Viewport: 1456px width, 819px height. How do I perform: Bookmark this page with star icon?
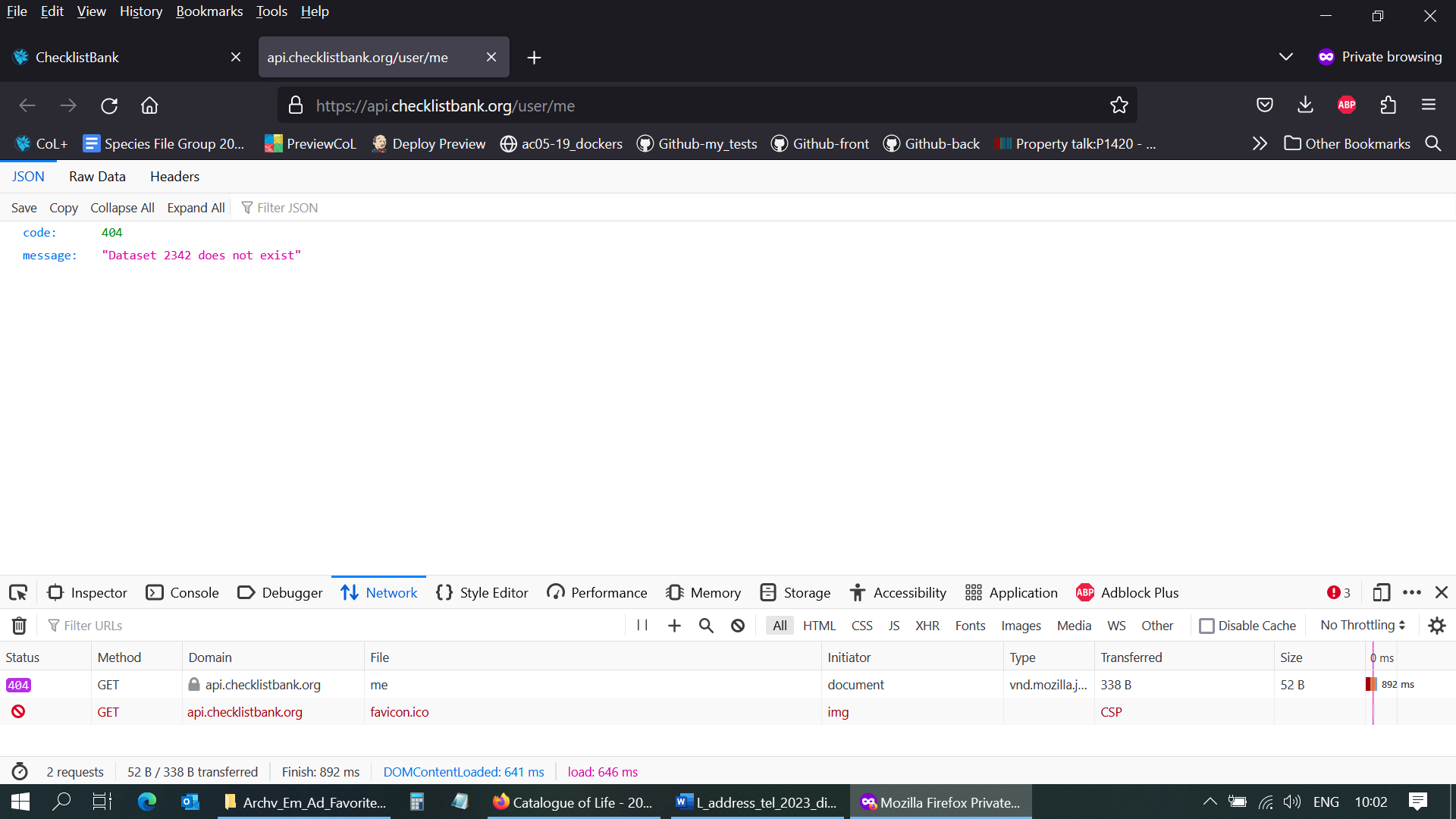(1119, 105)
